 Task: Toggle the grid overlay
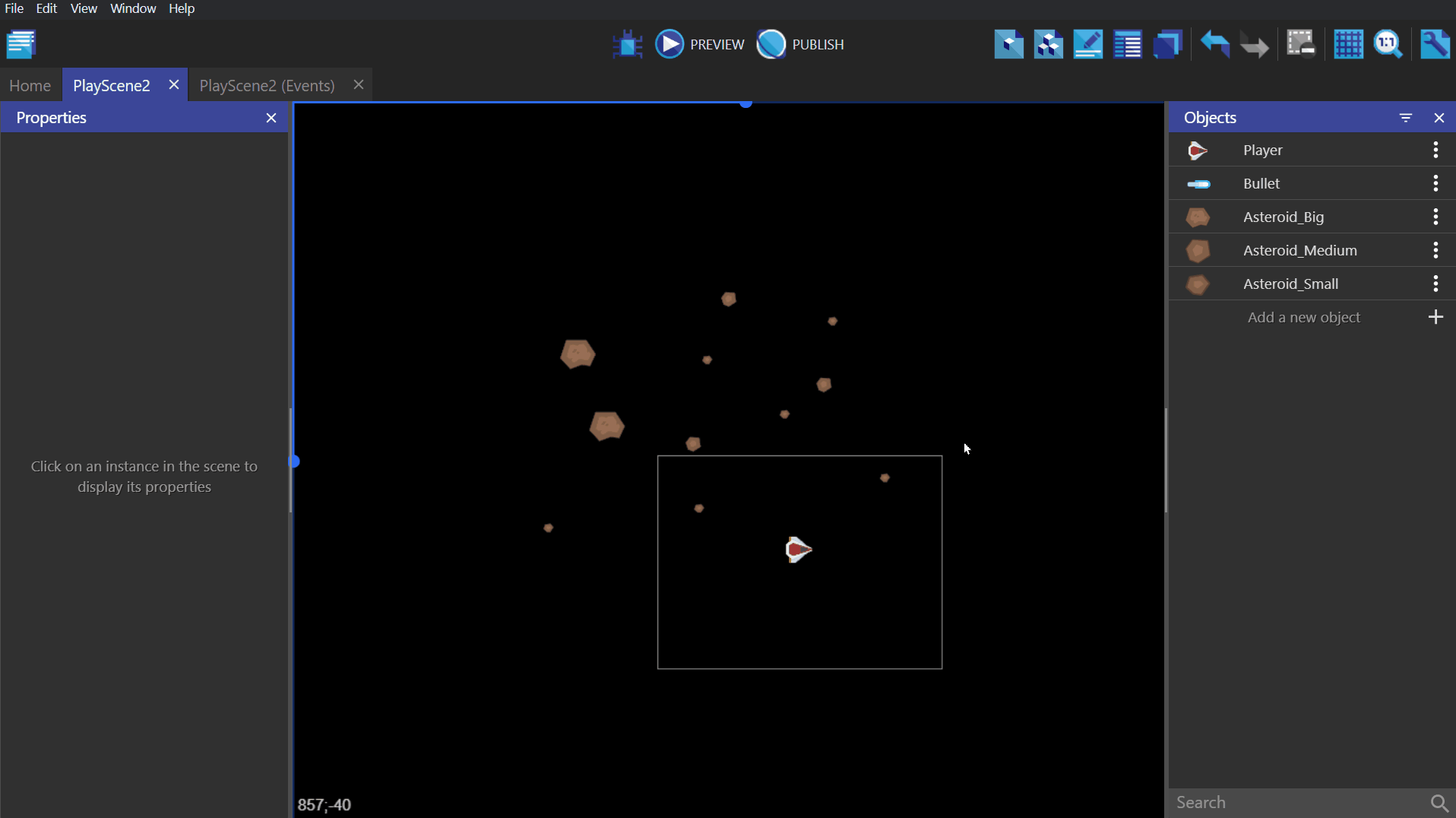click(x=1350, y=44)
